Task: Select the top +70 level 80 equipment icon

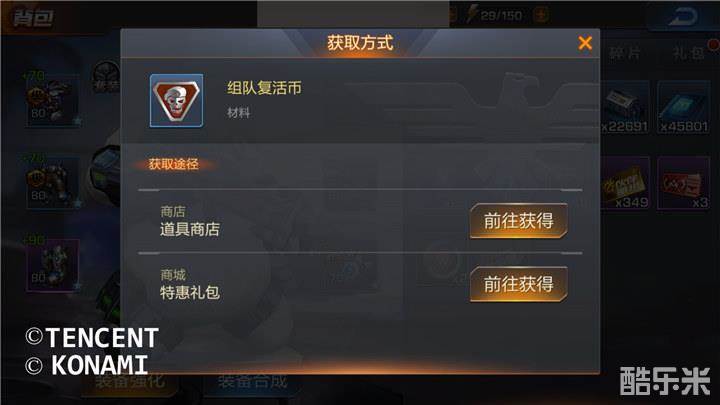Action: pyautogui.click(x=52, y=100)
